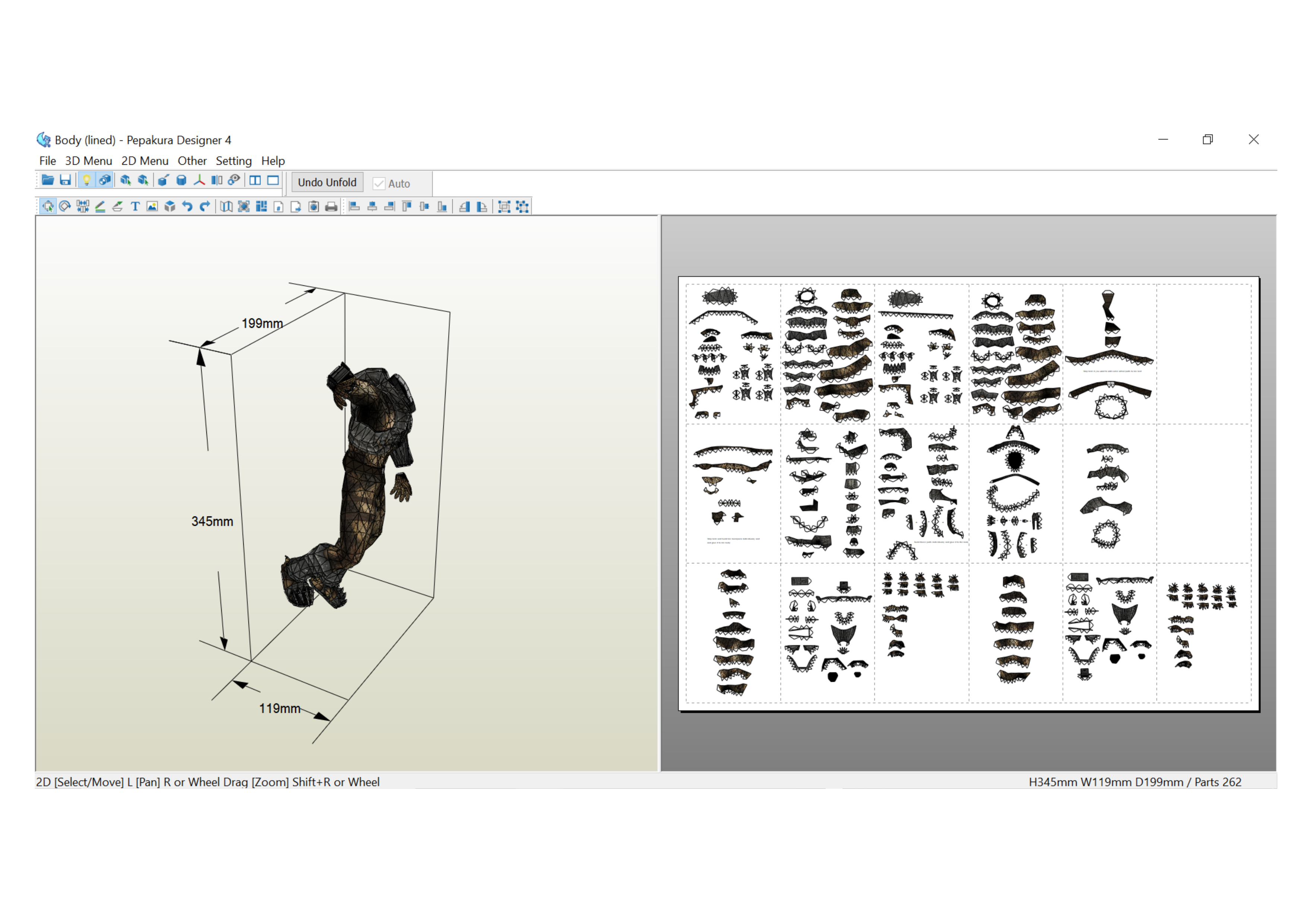Click the Redo arrow icon

tap(205, 207)
